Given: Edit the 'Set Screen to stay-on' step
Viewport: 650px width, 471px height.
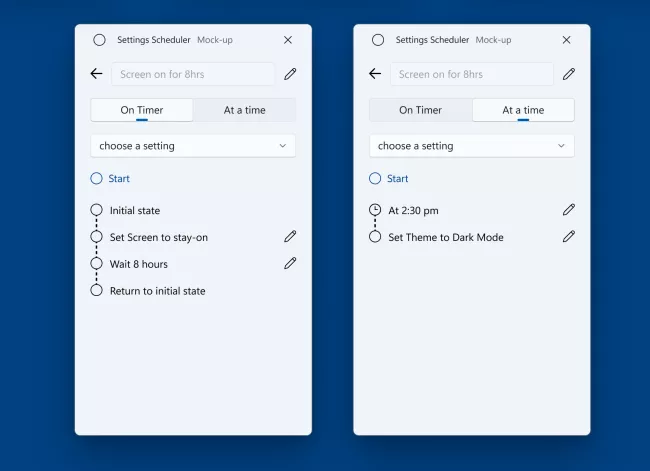Looking at the screenshot, I should click(290, 237).
